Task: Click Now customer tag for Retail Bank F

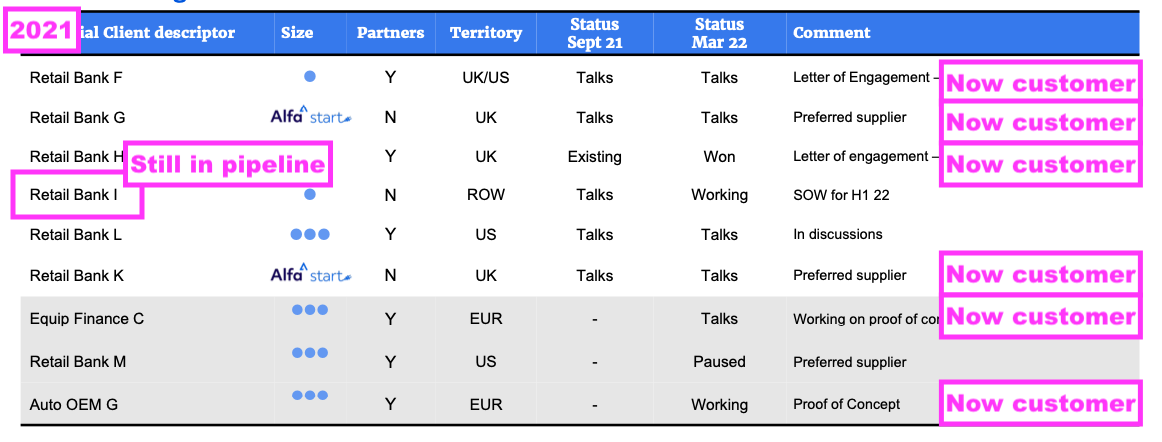Action: 1040,83
